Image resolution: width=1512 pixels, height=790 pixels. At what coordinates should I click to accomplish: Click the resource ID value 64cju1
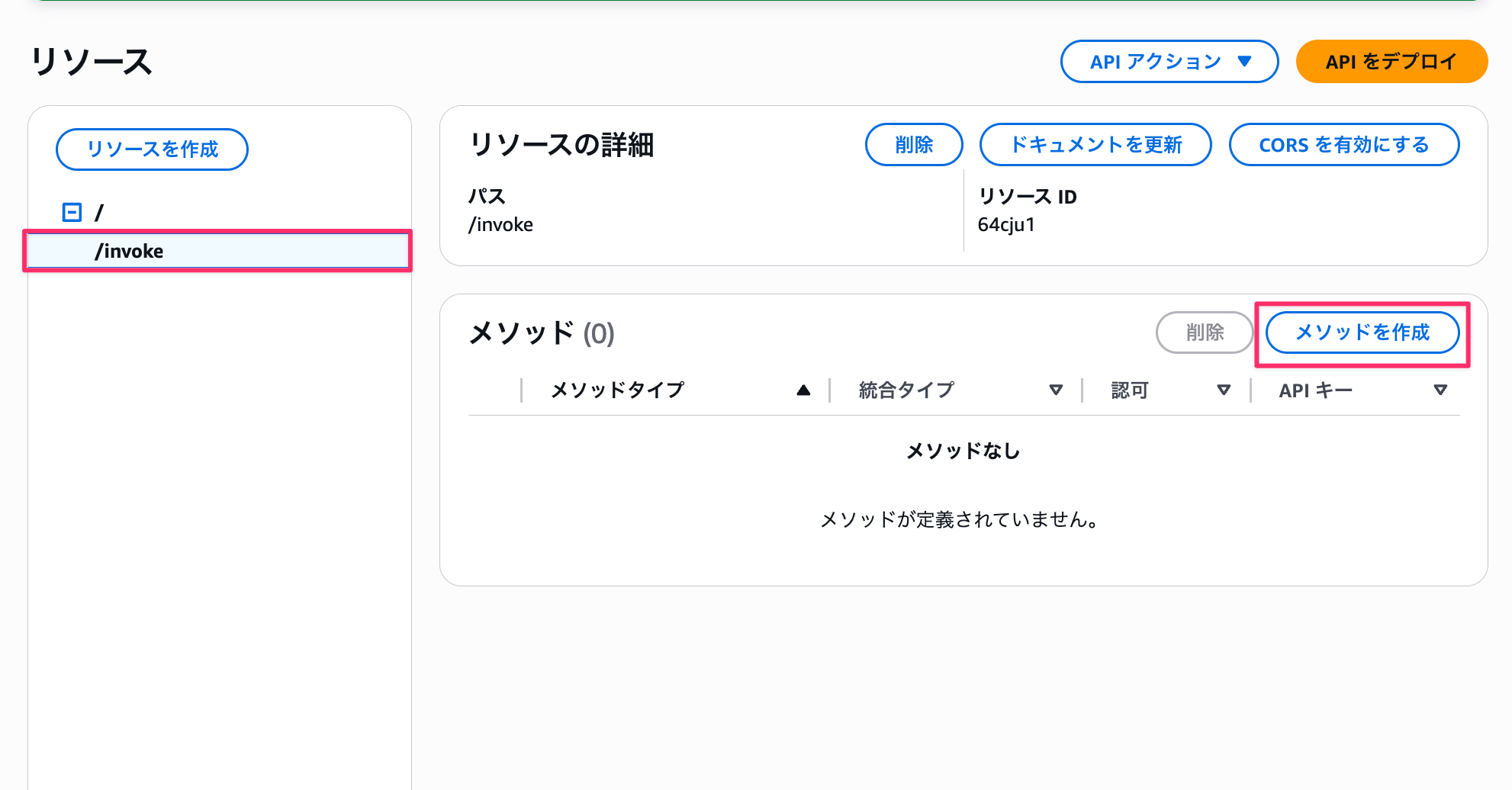[1006, 225]
